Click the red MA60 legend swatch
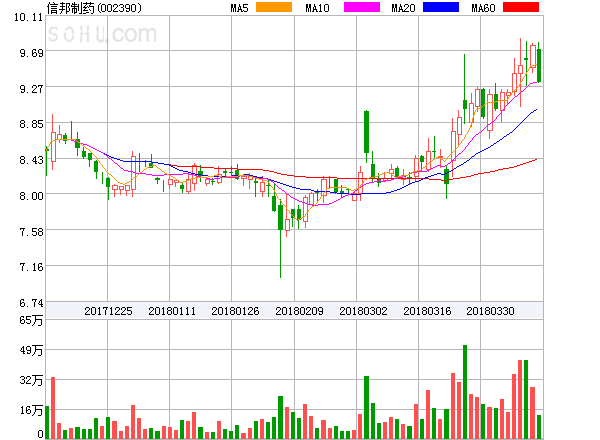This screenshot has height=440, width=600. click(x=521, y=7)
